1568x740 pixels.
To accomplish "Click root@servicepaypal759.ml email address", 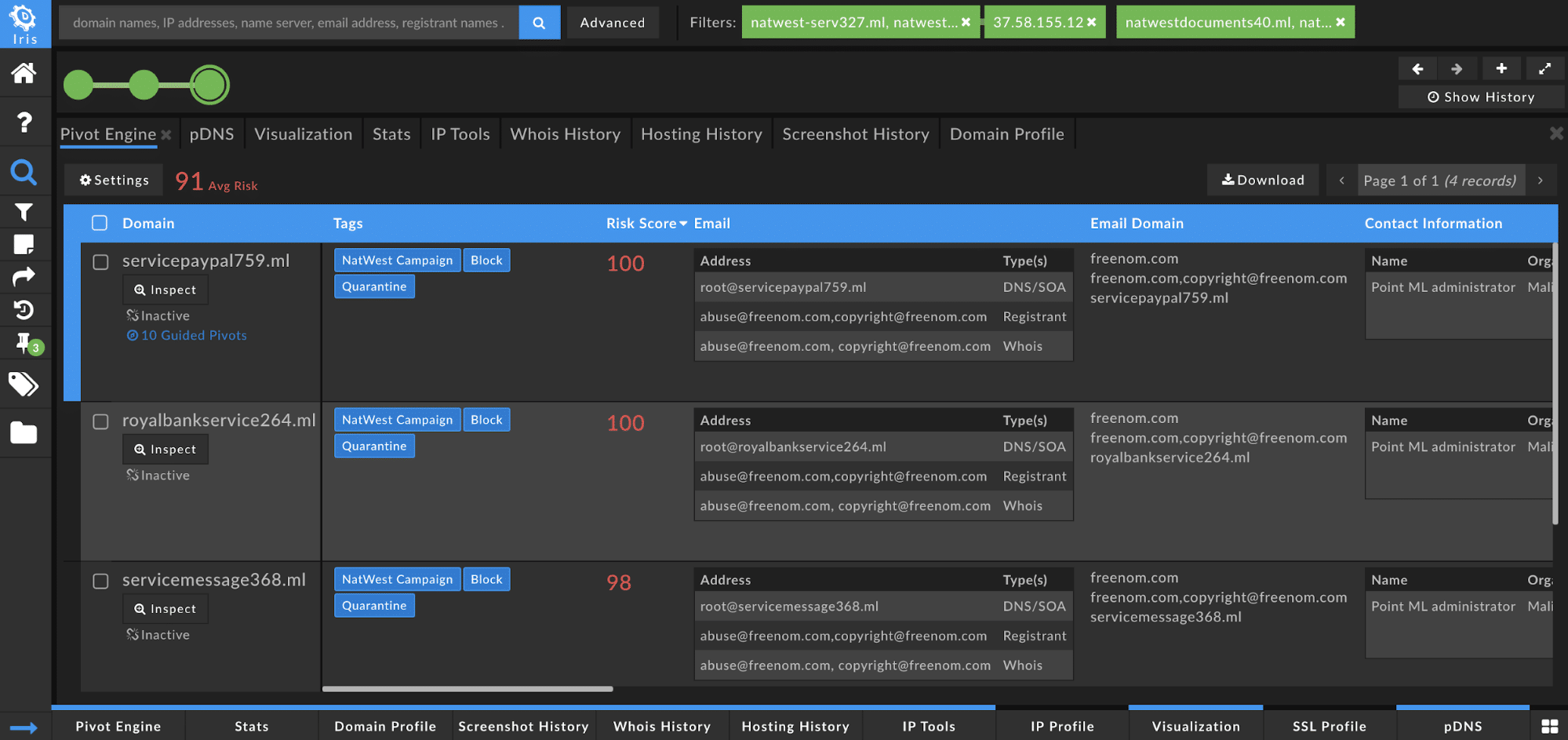I will 783,287.
